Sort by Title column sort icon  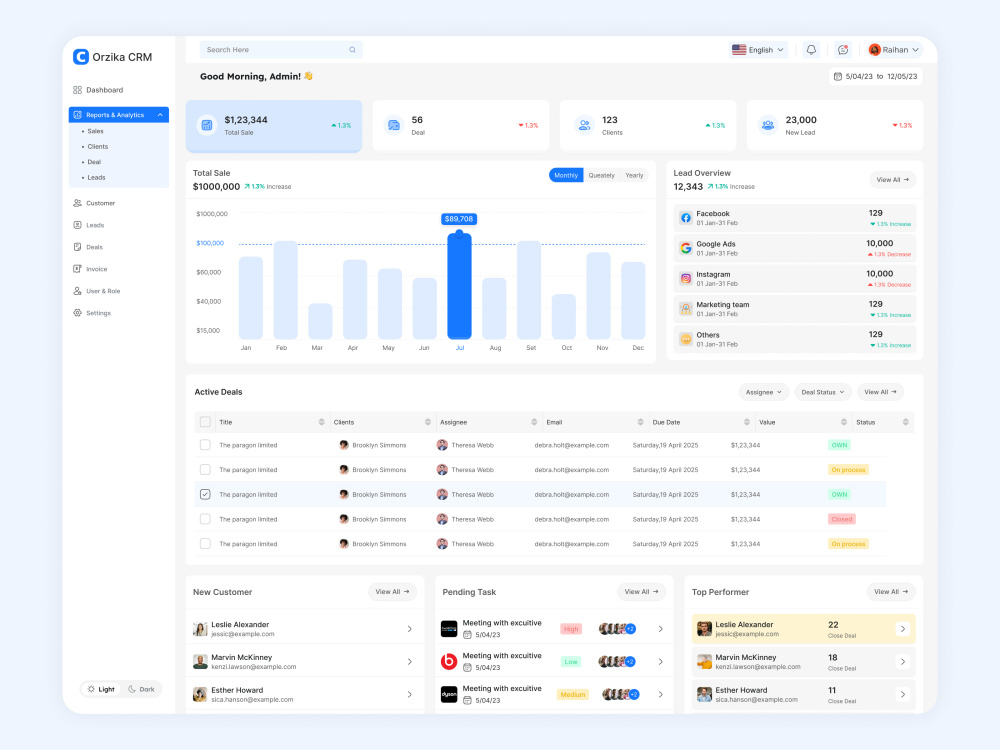pos(321,422)
